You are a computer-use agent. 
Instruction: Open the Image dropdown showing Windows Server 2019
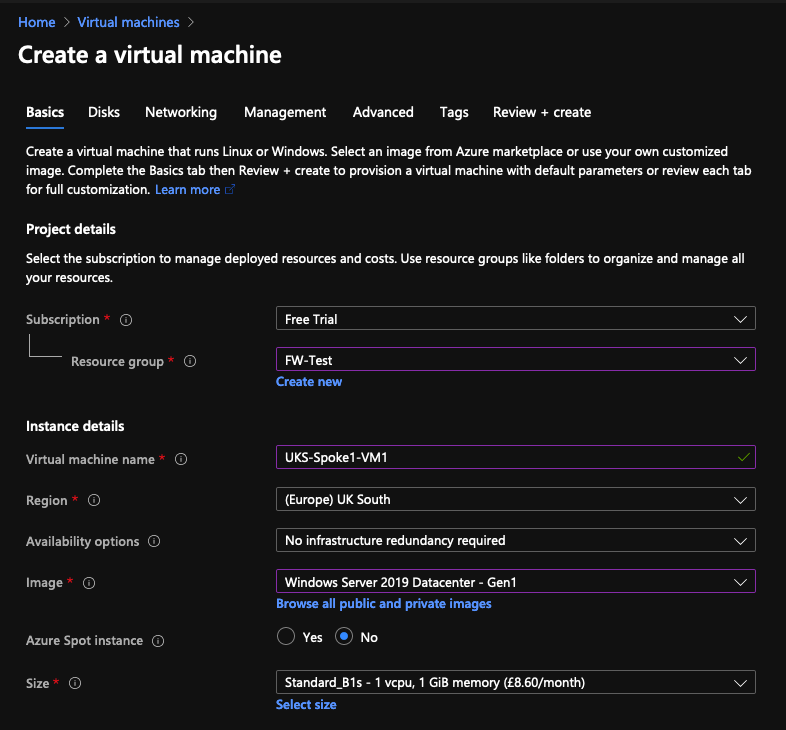coord(515,582)
